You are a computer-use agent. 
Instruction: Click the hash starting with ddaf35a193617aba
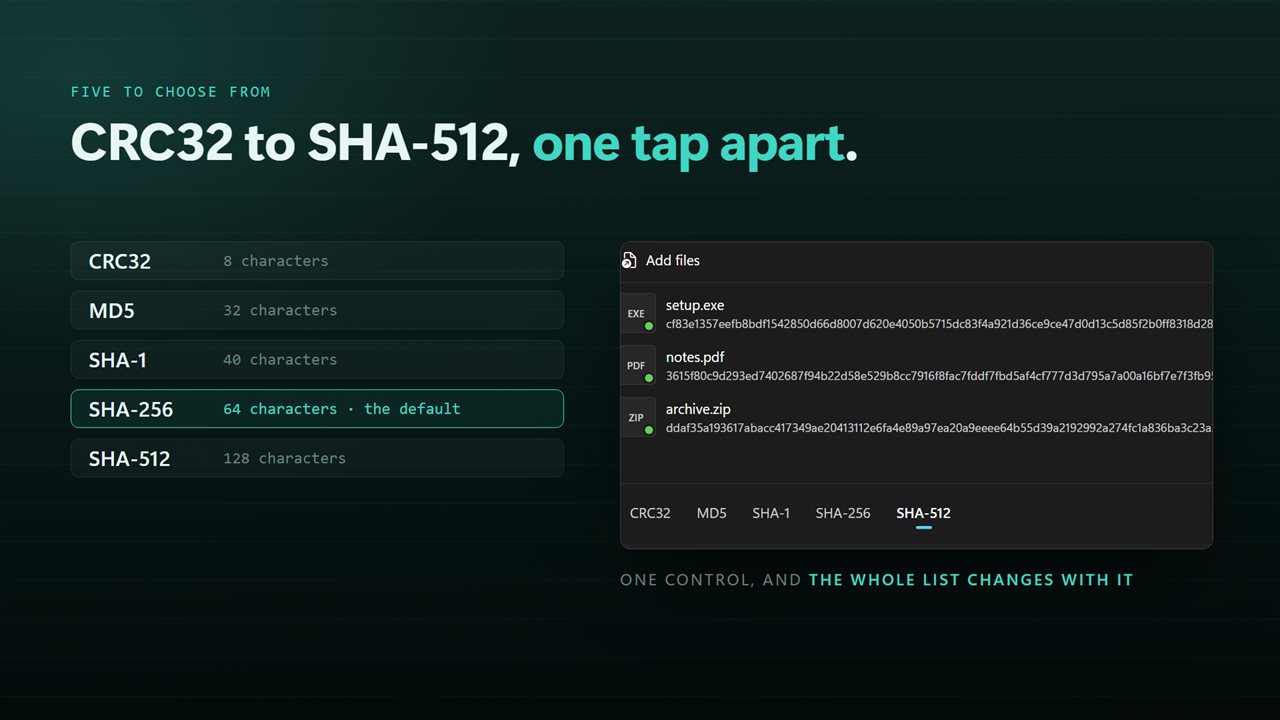click(x=939, y=428)
